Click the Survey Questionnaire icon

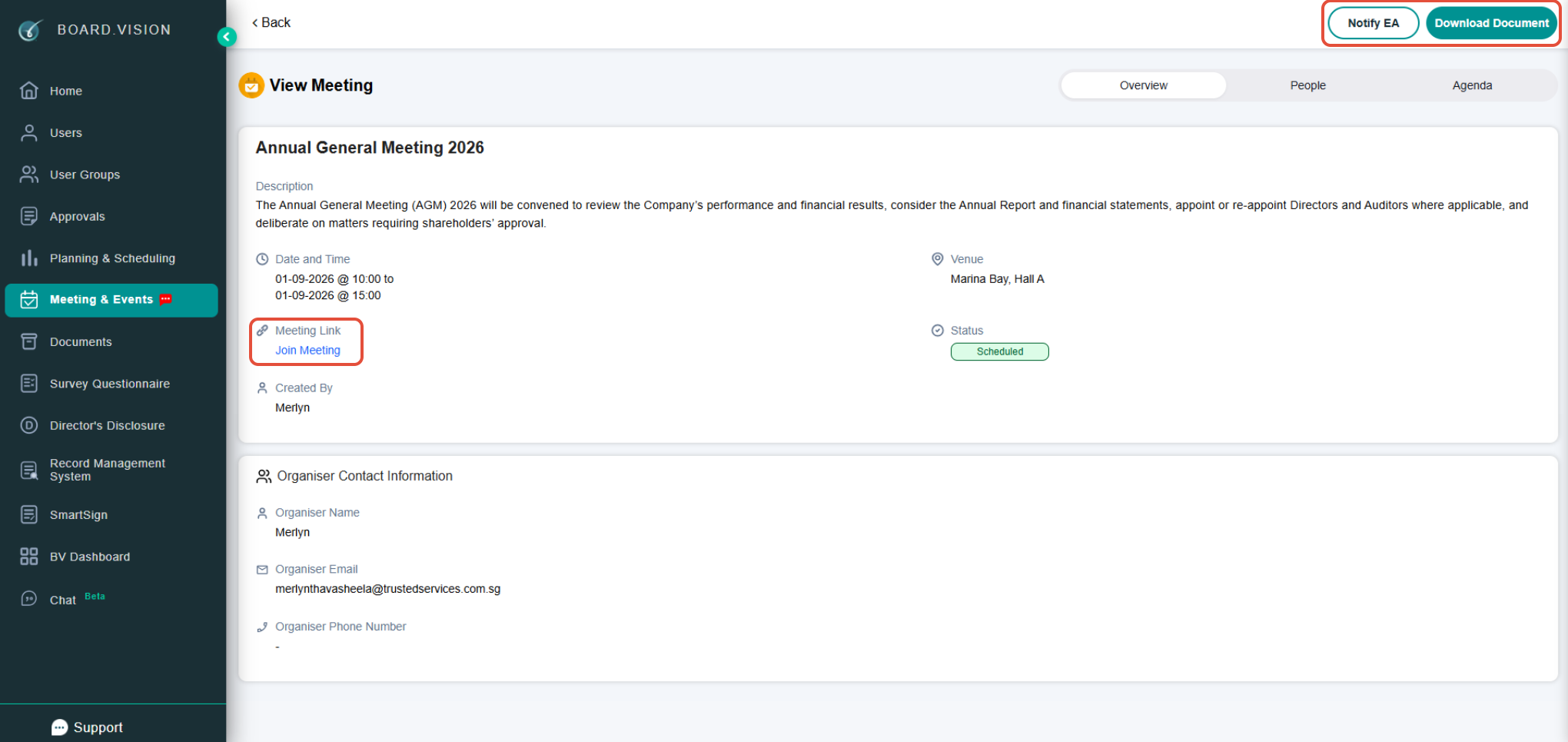click(x=29, y=384)
